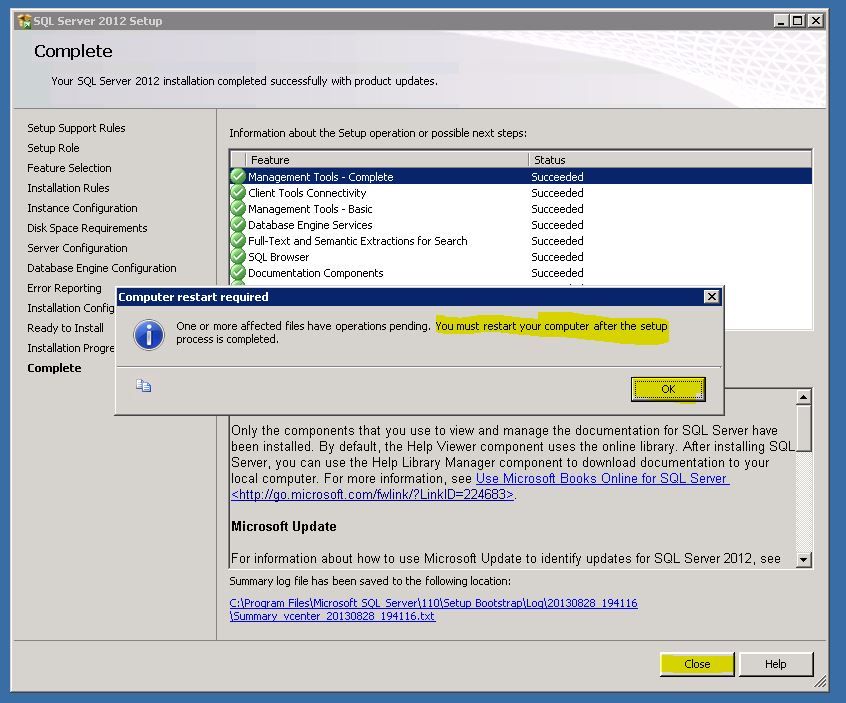Viewport: 846px width, 703px height.
Task: Minimize the SQL Server 2012 Setup window
Action: [780, 21]
